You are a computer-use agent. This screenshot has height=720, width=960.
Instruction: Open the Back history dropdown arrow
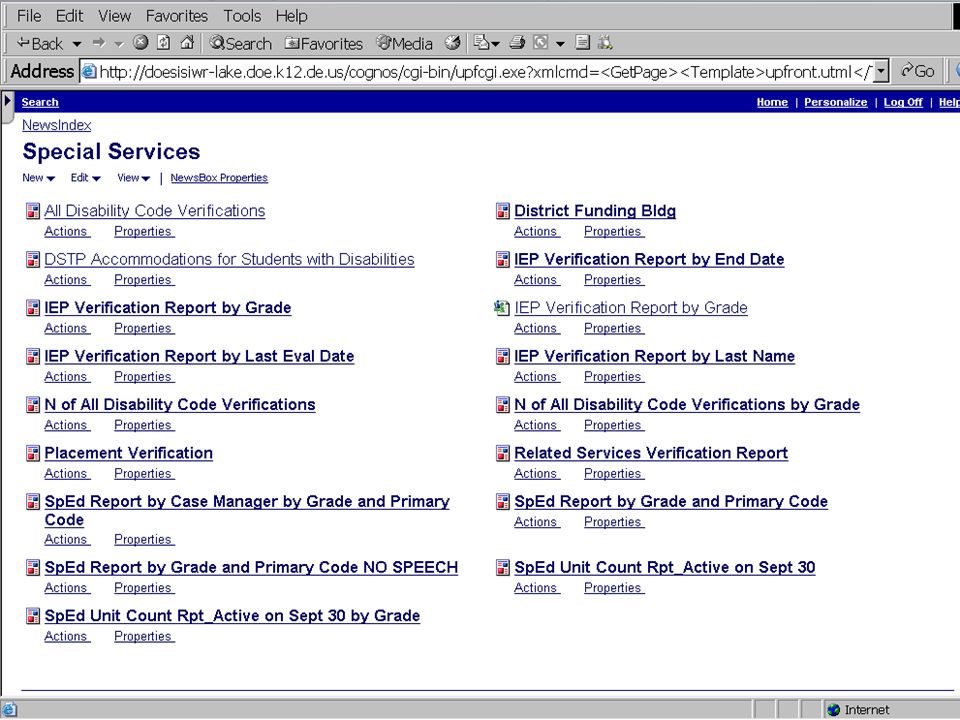coord(77,44)
